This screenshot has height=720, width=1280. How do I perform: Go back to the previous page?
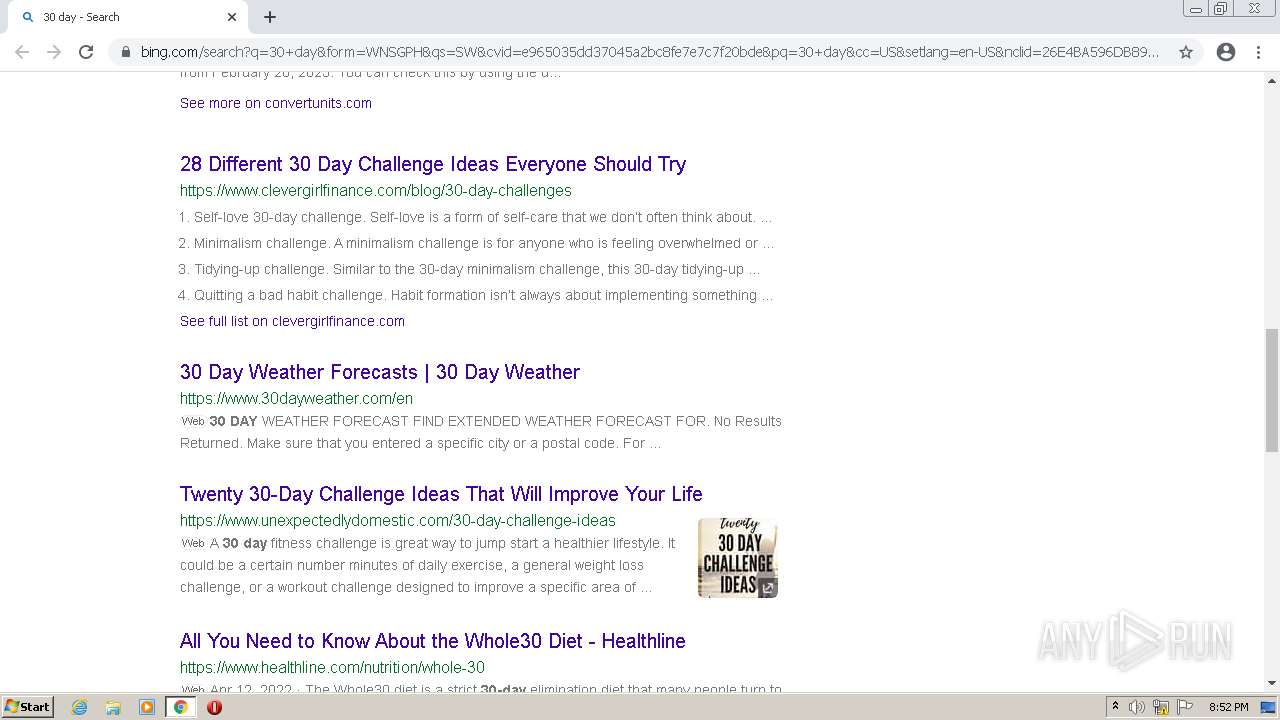22,52
